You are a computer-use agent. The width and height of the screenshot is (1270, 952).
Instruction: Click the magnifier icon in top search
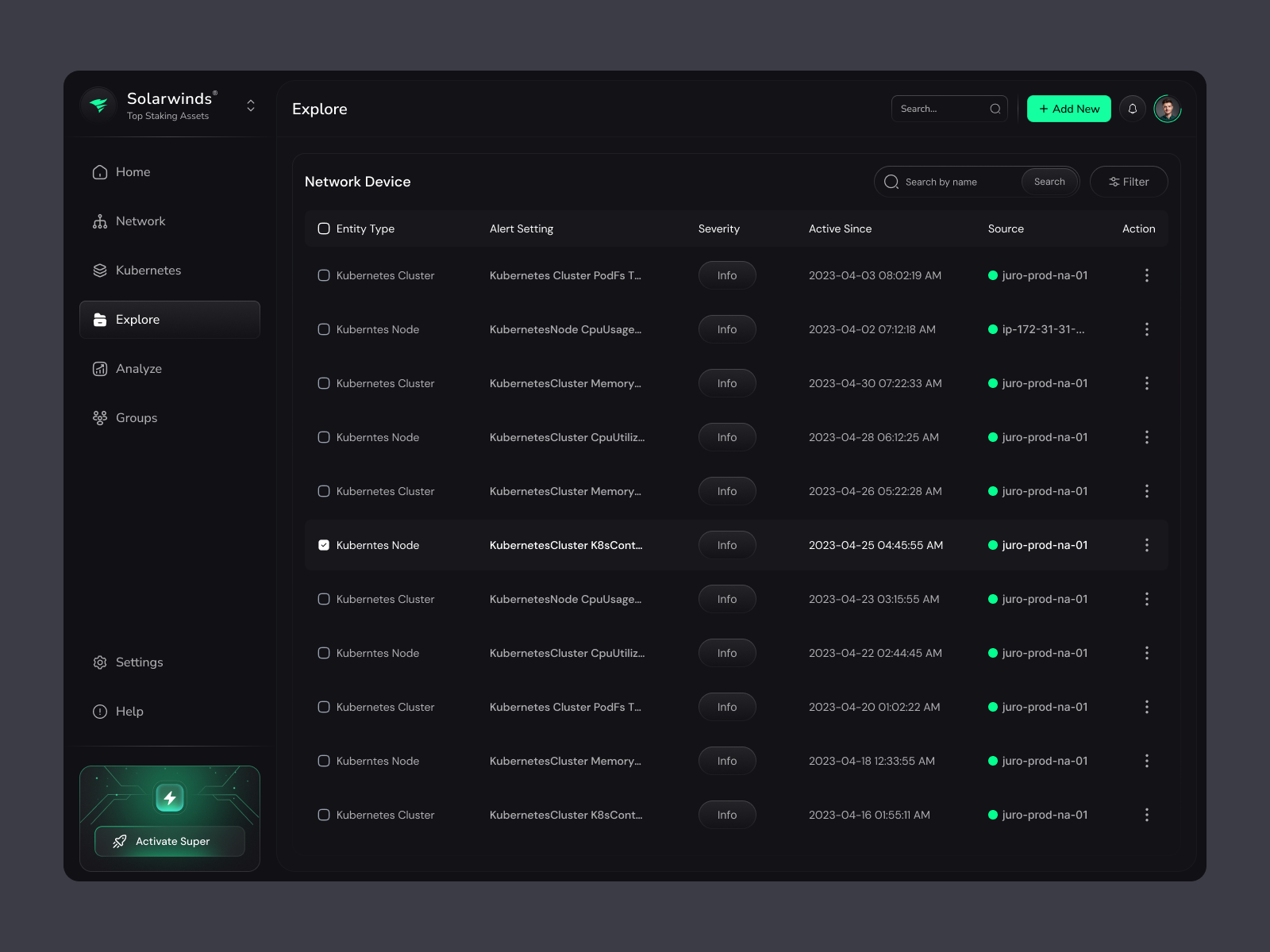point(995,109)
